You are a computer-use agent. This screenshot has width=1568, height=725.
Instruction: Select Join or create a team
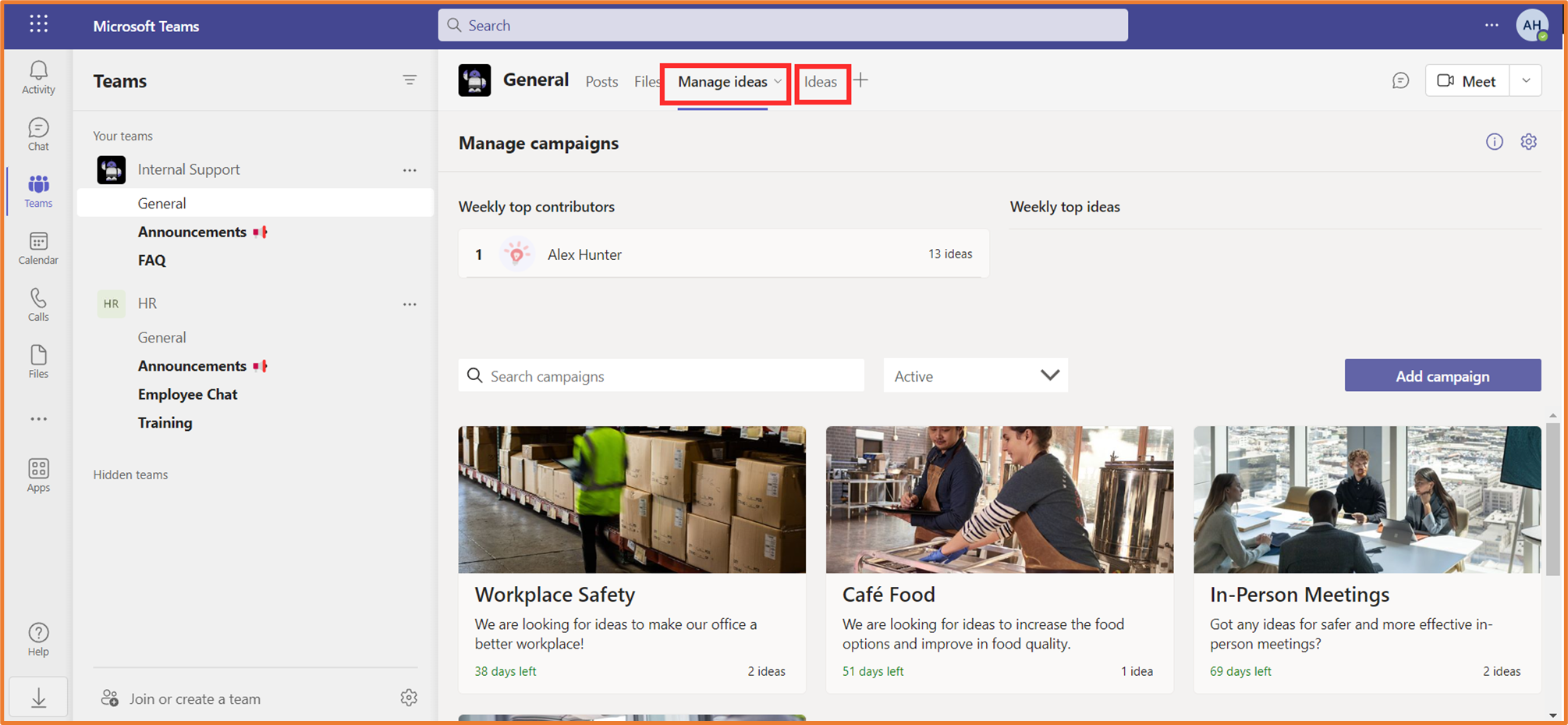click(194, 698)
